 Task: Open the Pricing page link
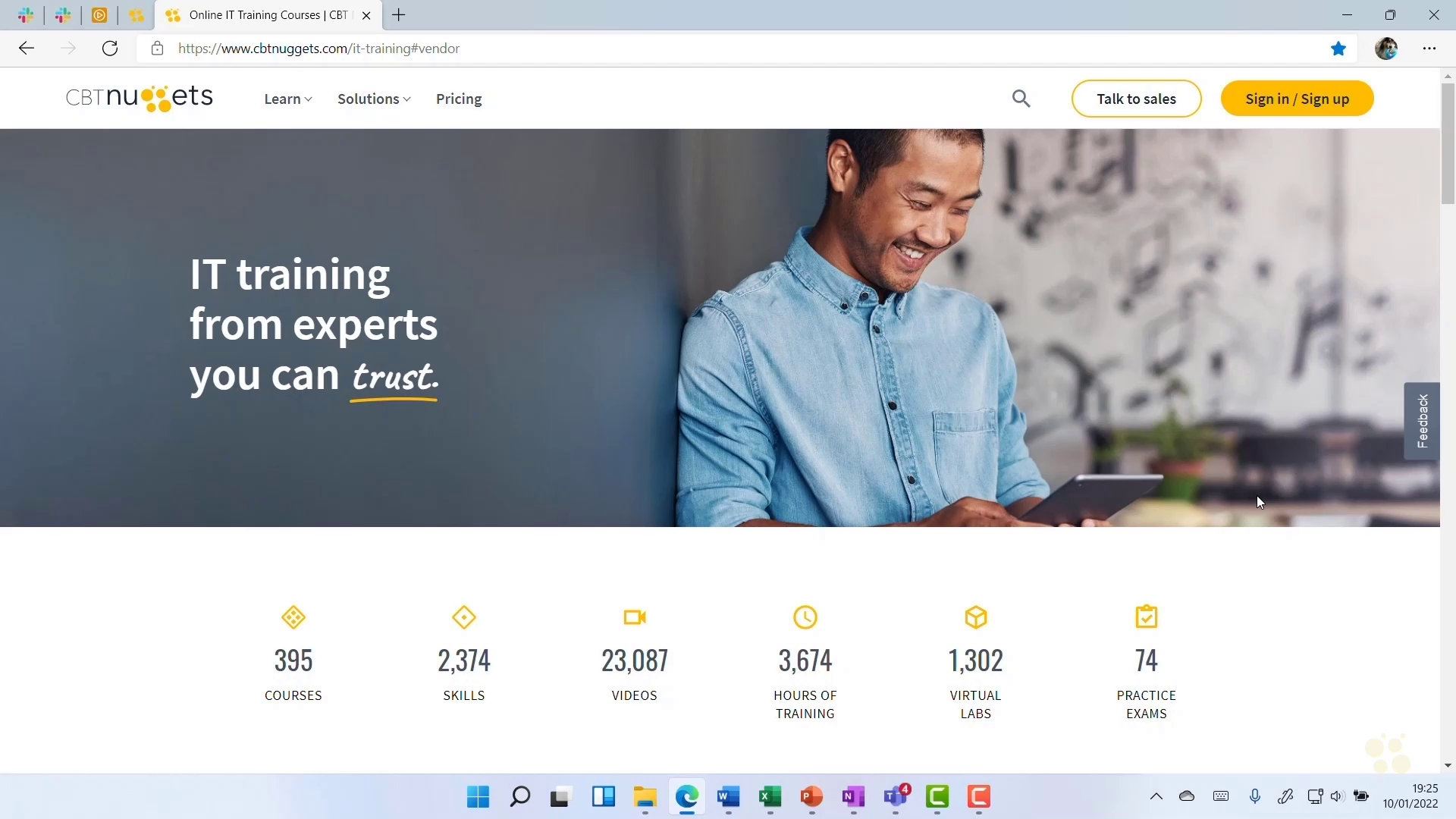point(459,99)
